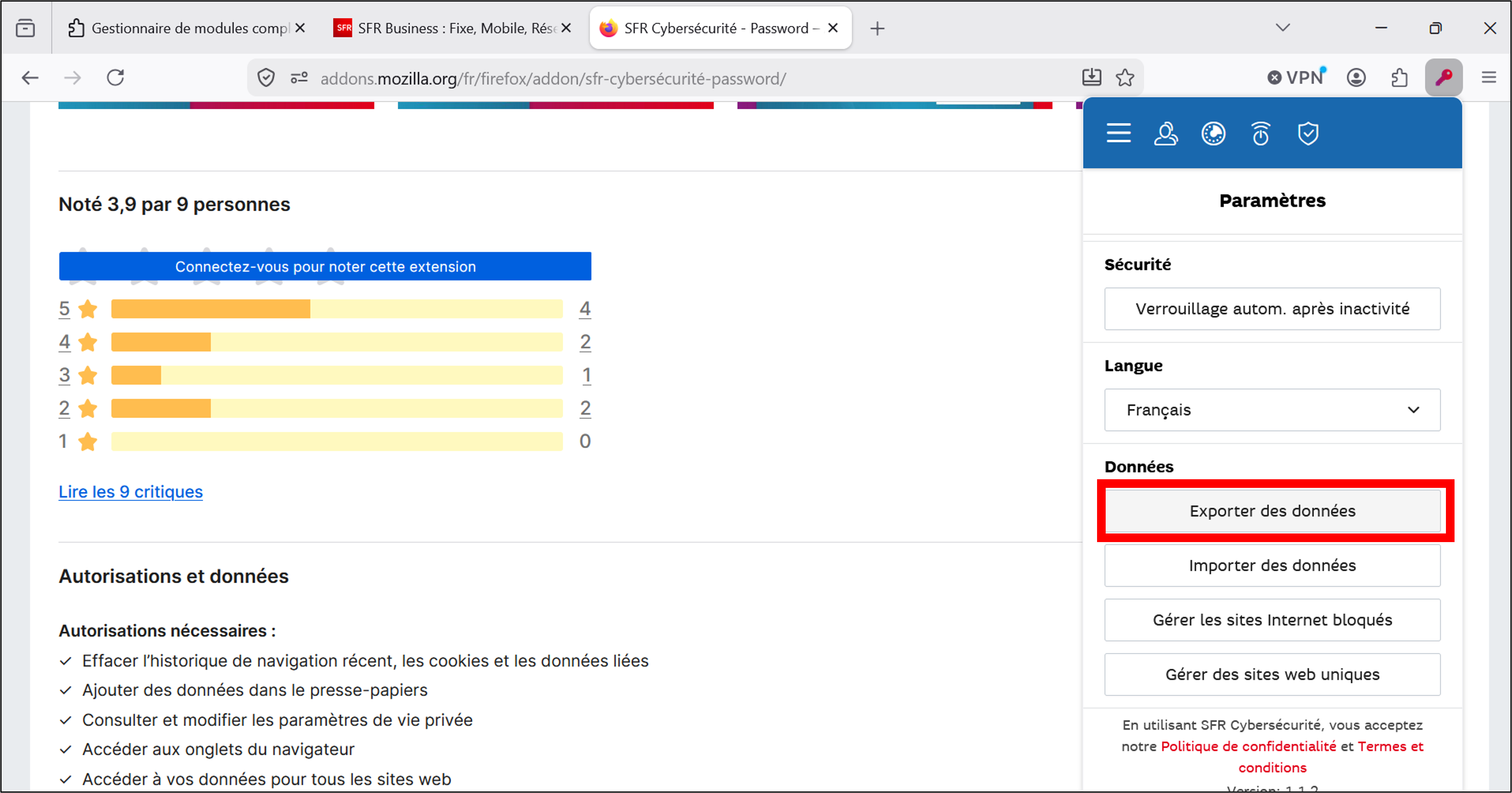The height and width of the screenshot is (793, 1512).
Task: Bookmark this page with the star icon
Action: [1125, 78]
